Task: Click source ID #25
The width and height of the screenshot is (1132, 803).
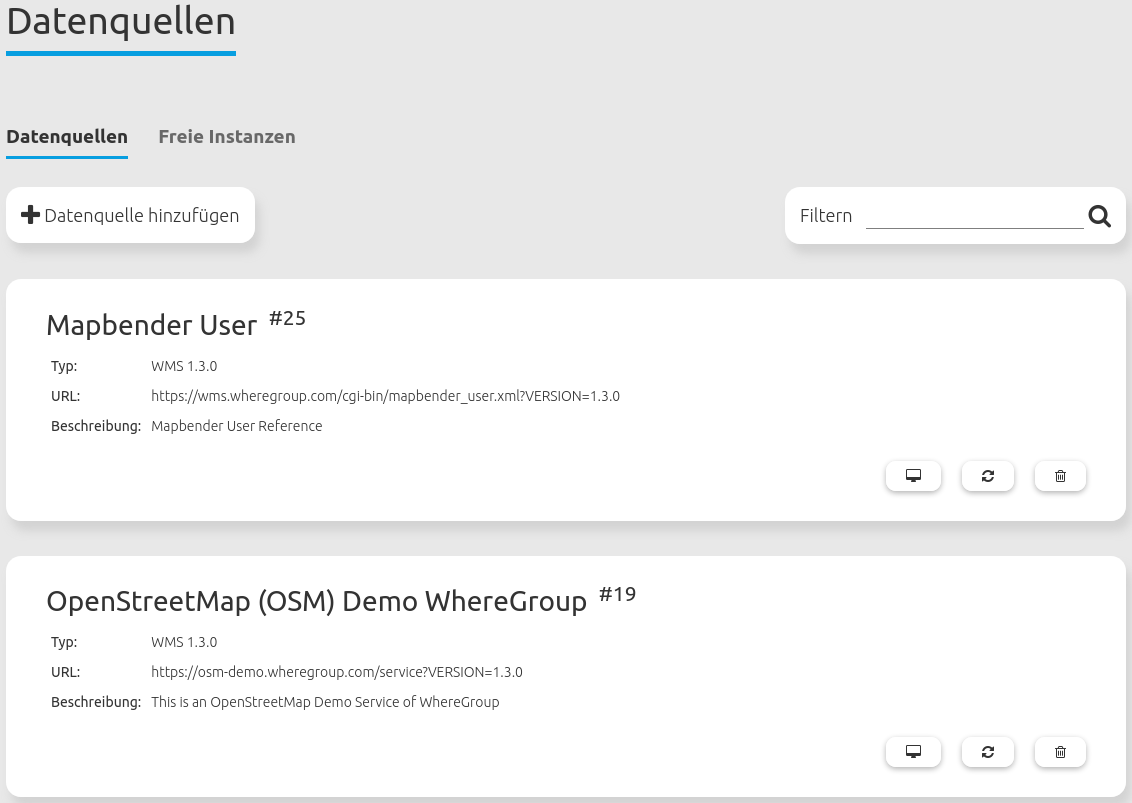Action: tap(287, 319)
